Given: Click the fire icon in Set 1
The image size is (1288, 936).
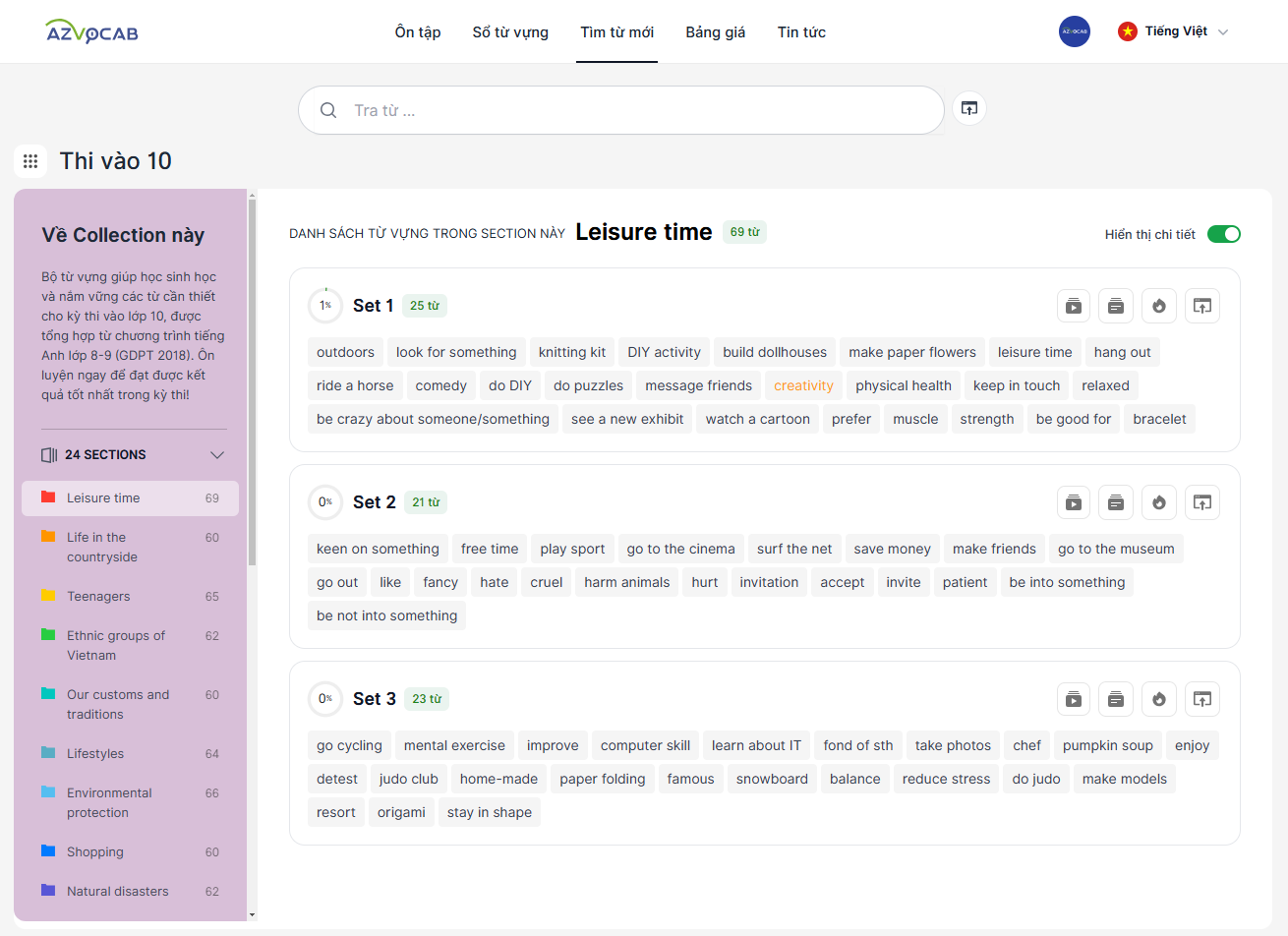Looking at the screenshot, I should click(1159, 306).
